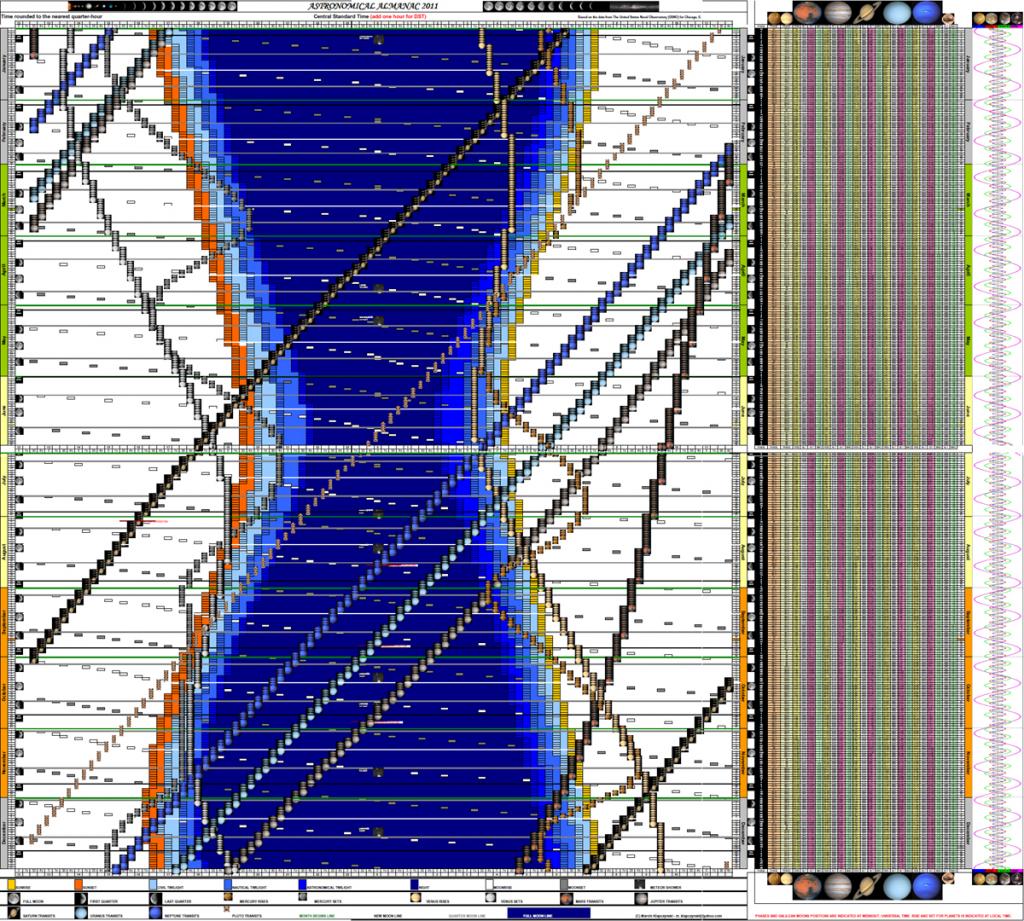Click the Full Moon icon in the legend

[11, 899]
